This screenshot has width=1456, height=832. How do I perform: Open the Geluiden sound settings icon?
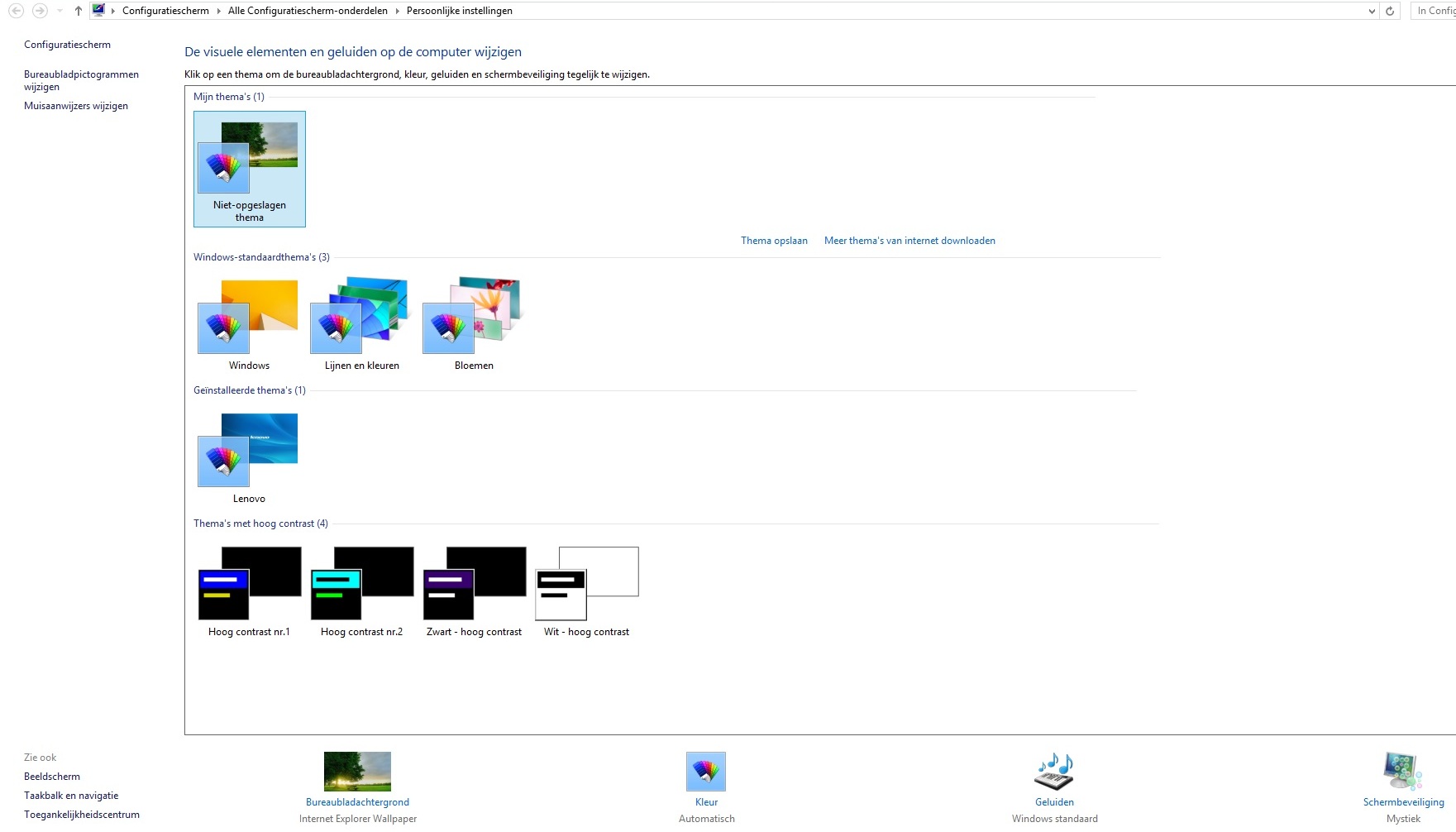pos(1054,772)
